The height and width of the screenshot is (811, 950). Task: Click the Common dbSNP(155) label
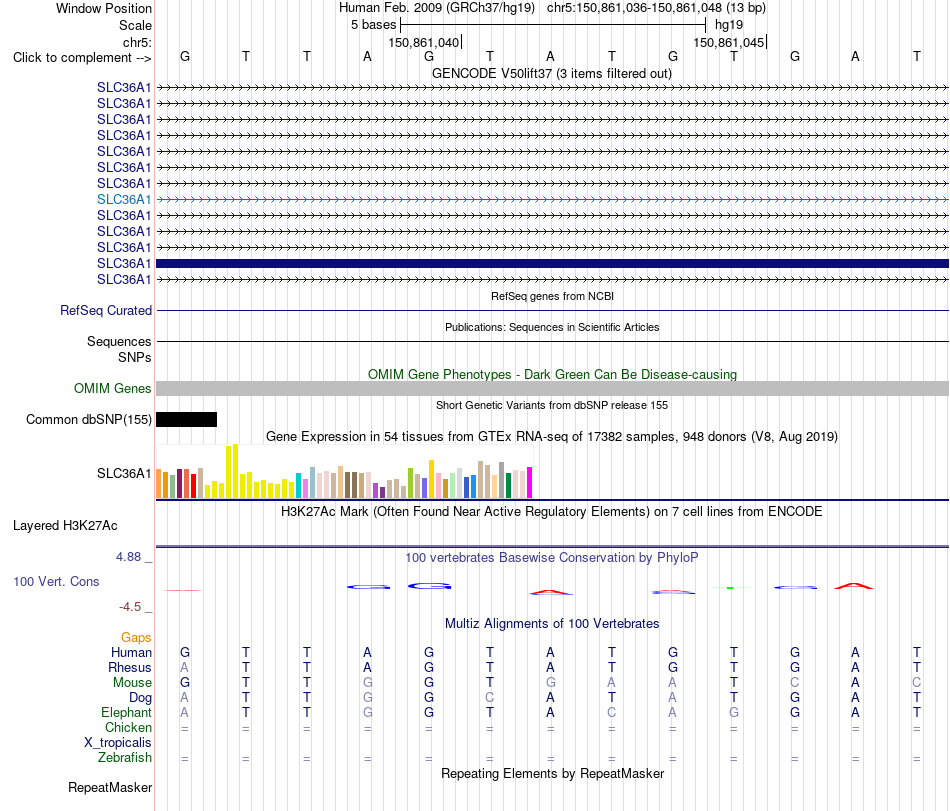coord(88,419)
